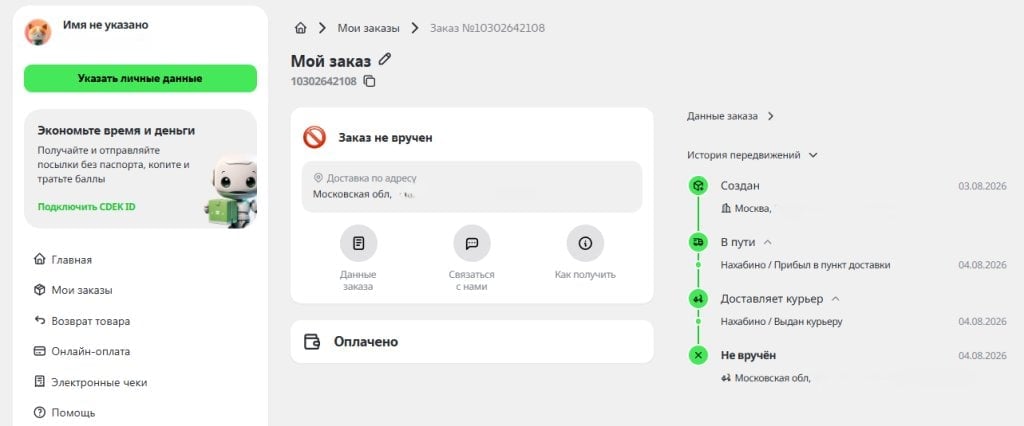Click the Мои заказы box icon

tap(40, 289)
